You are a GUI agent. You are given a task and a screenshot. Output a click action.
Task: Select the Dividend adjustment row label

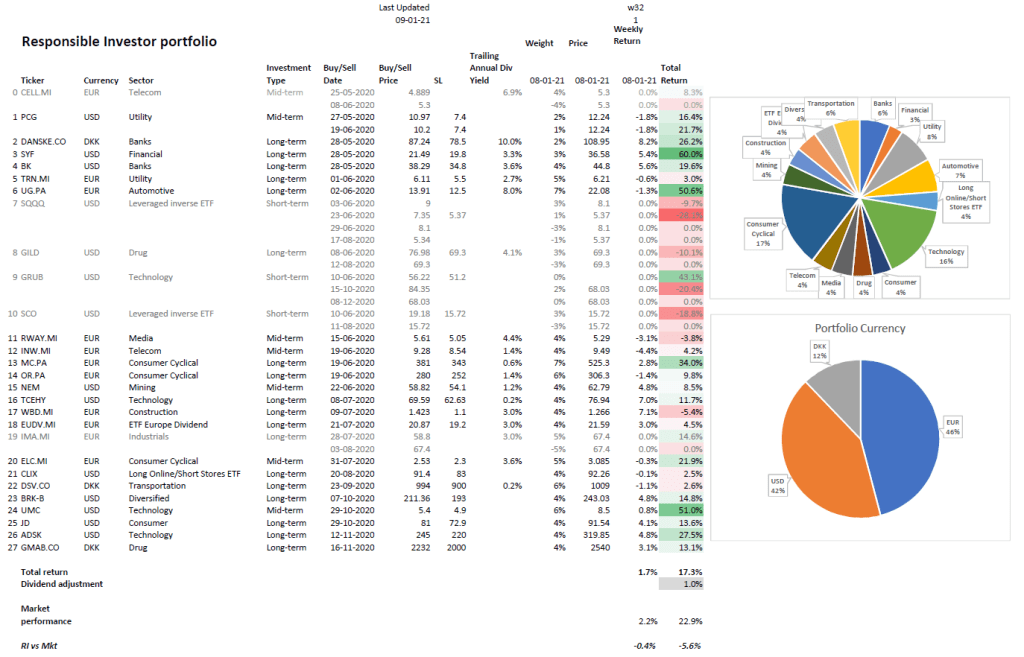pyautogui.click(x=62, y=583)
